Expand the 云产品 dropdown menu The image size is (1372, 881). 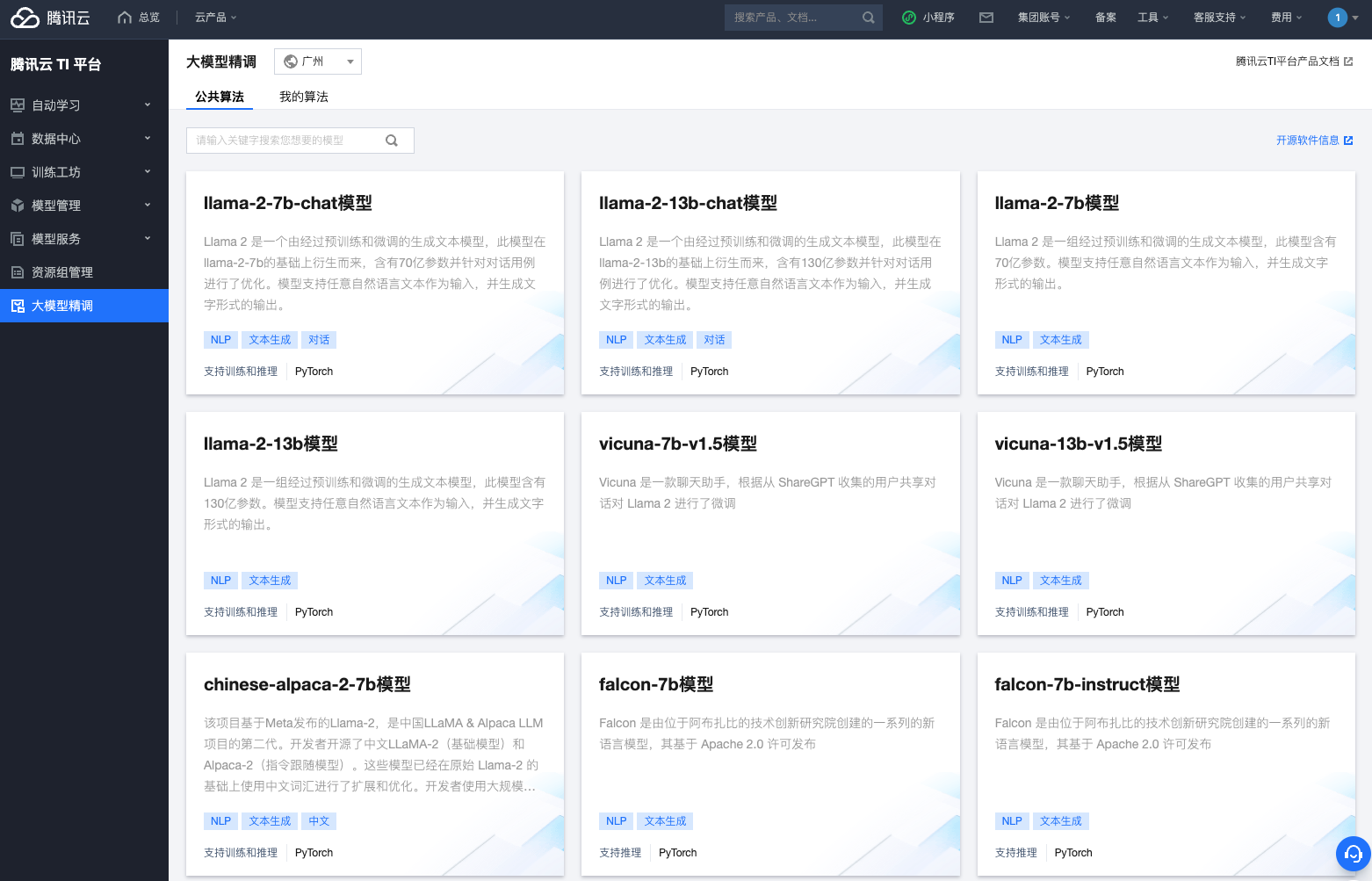214,17
